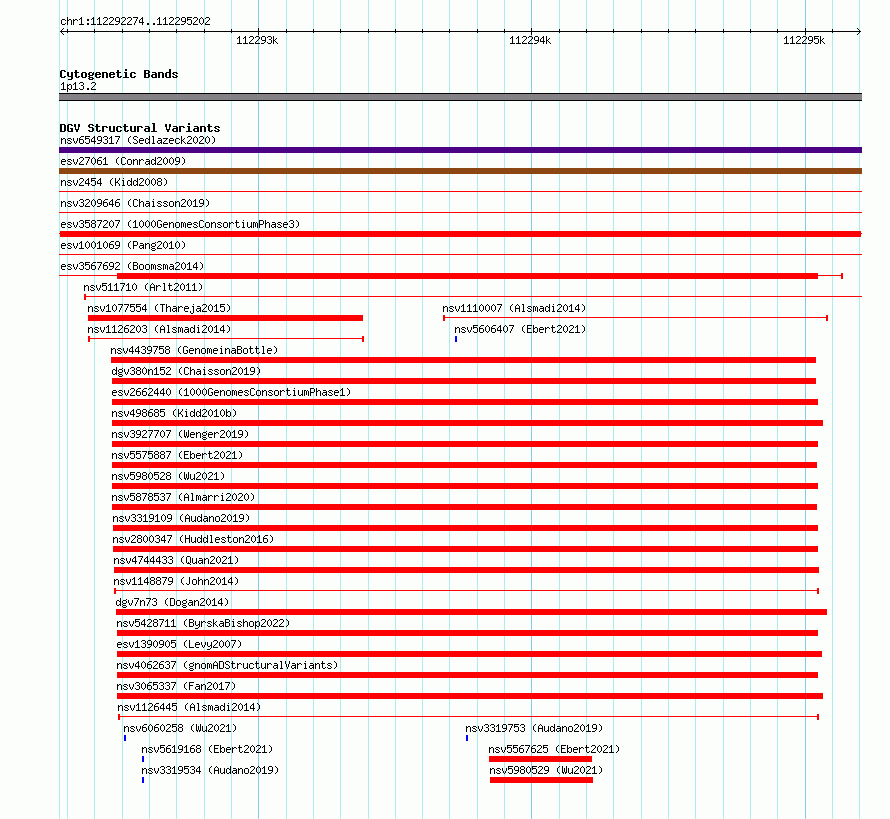Screen dimensions: 890x819
Task: Click the blue nsv3319753 variant marker
Action: (x=467, y=738)
